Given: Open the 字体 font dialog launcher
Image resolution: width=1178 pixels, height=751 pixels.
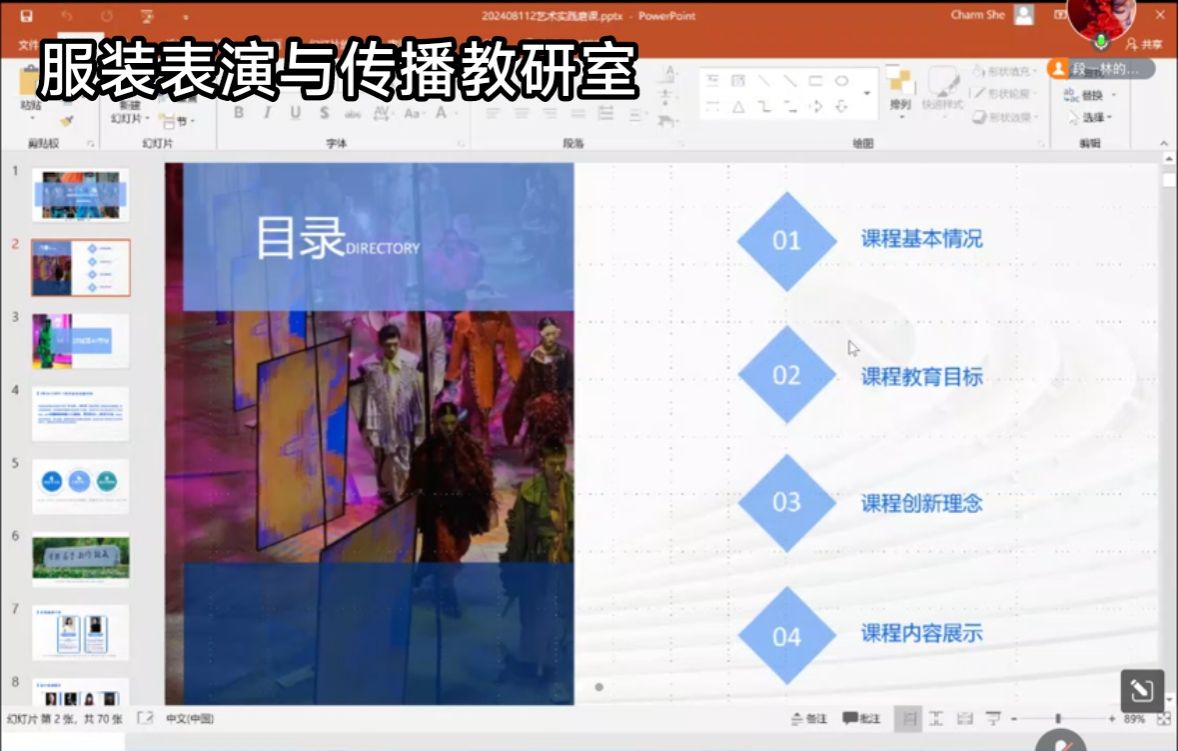Looking at the screenshot, I should tap(461, 143).
